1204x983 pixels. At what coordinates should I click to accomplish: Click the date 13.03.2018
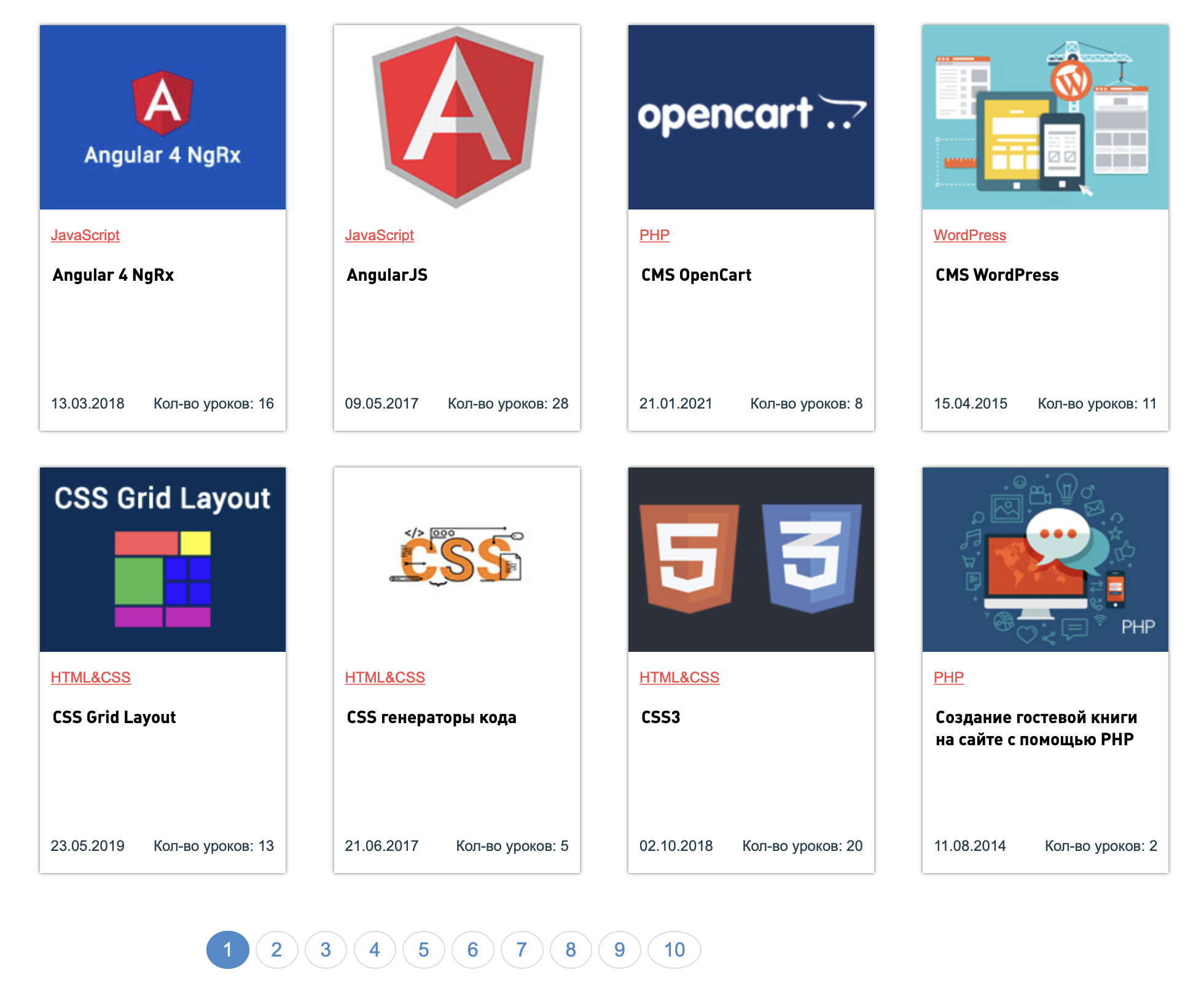point(88,404)
